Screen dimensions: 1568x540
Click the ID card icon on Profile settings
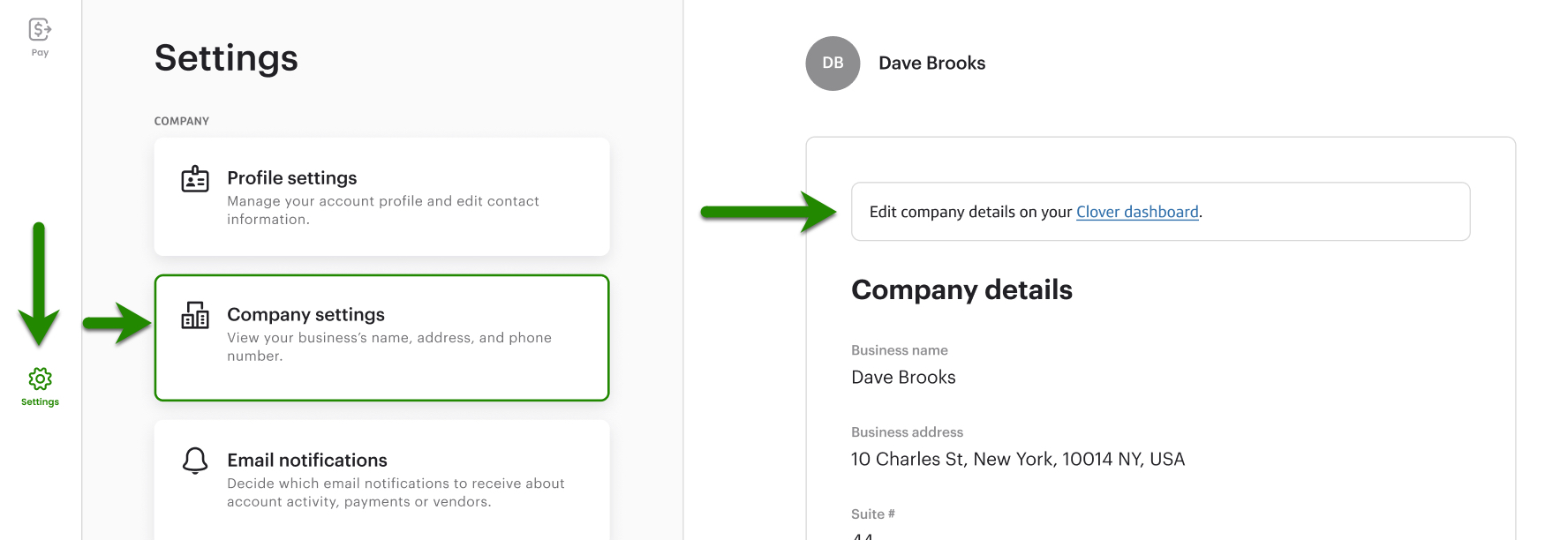coord(195,180)
